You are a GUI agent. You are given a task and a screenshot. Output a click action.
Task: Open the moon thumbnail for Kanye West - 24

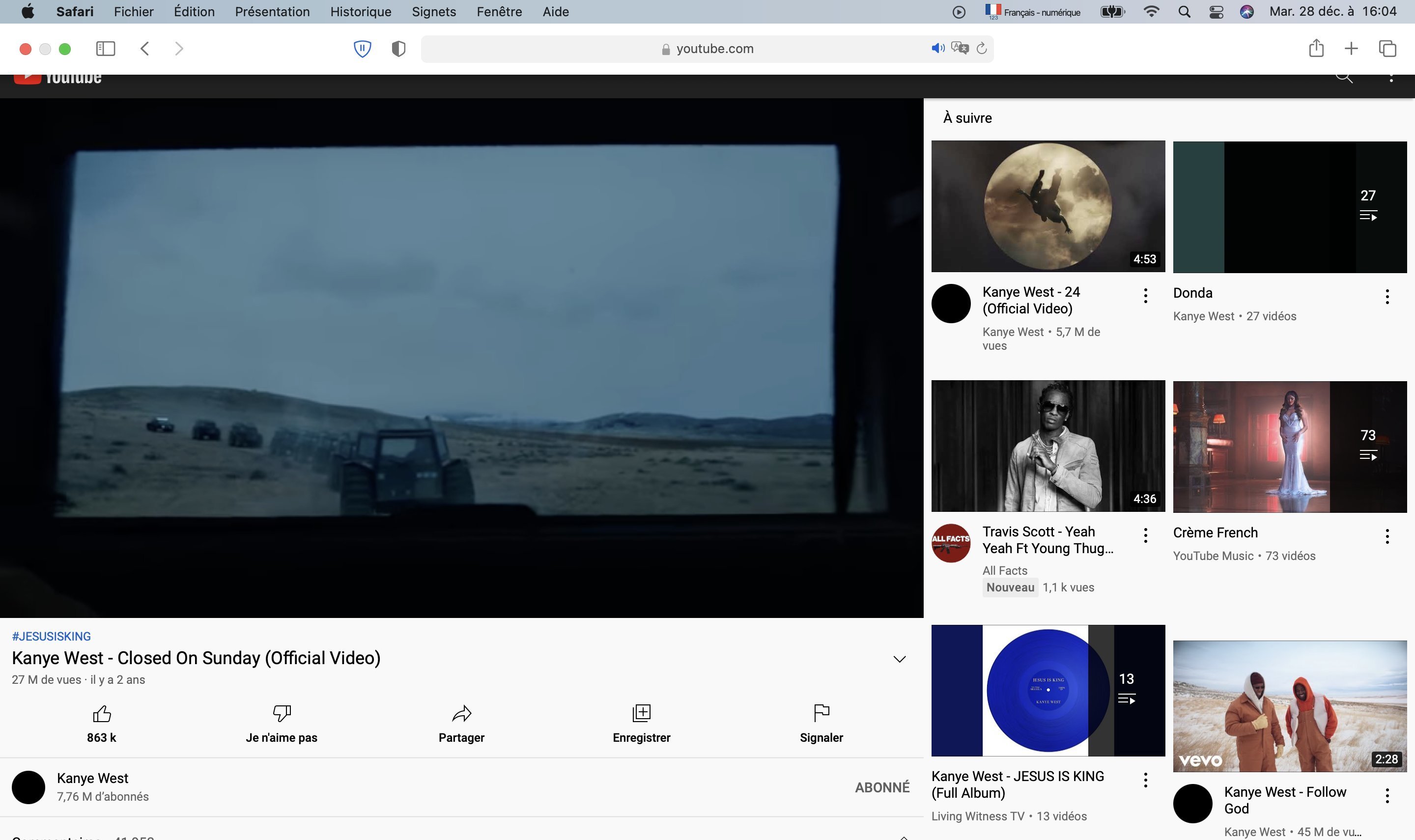click(x=1048, y=206)
